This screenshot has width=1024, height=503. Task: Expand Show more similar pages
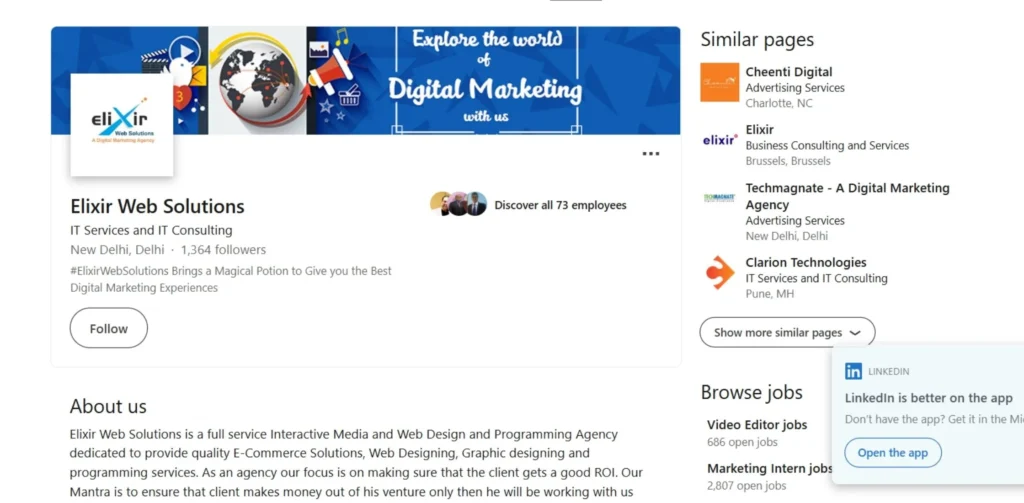(x=787, y=333)
